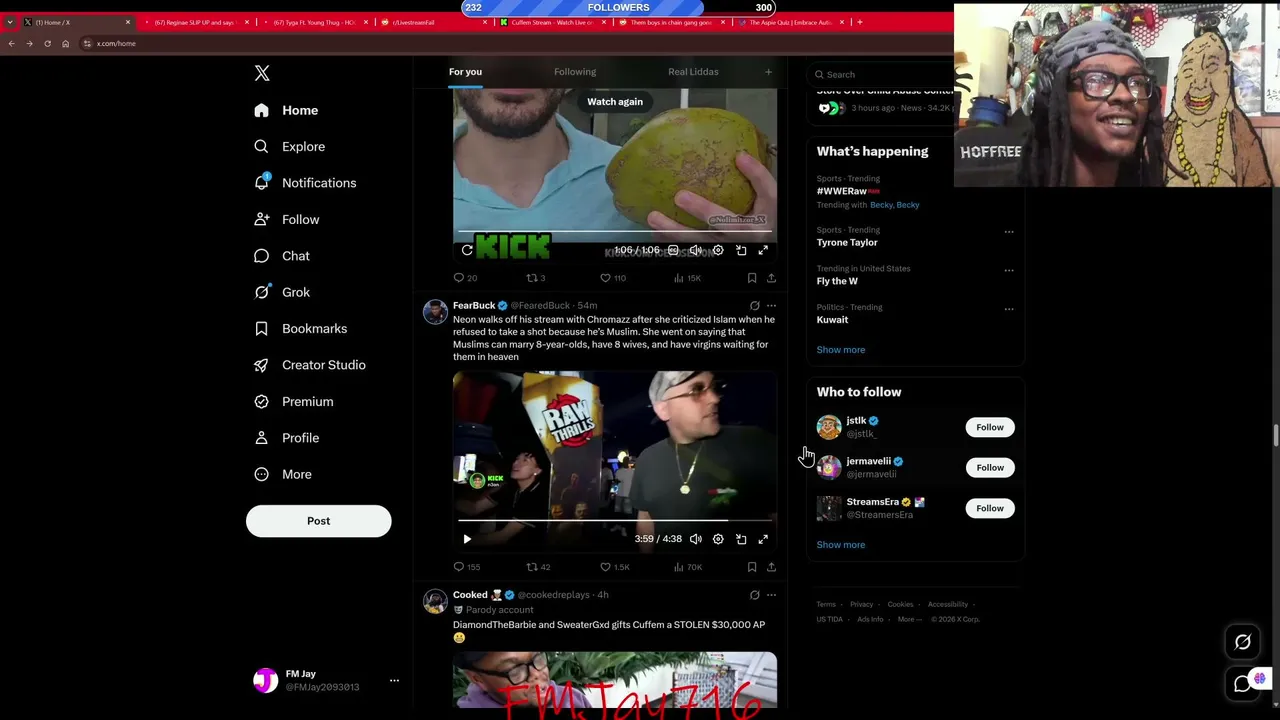Open the floating Grok button at bottom right
1280x720 pixels.
tap(1243, 643)
